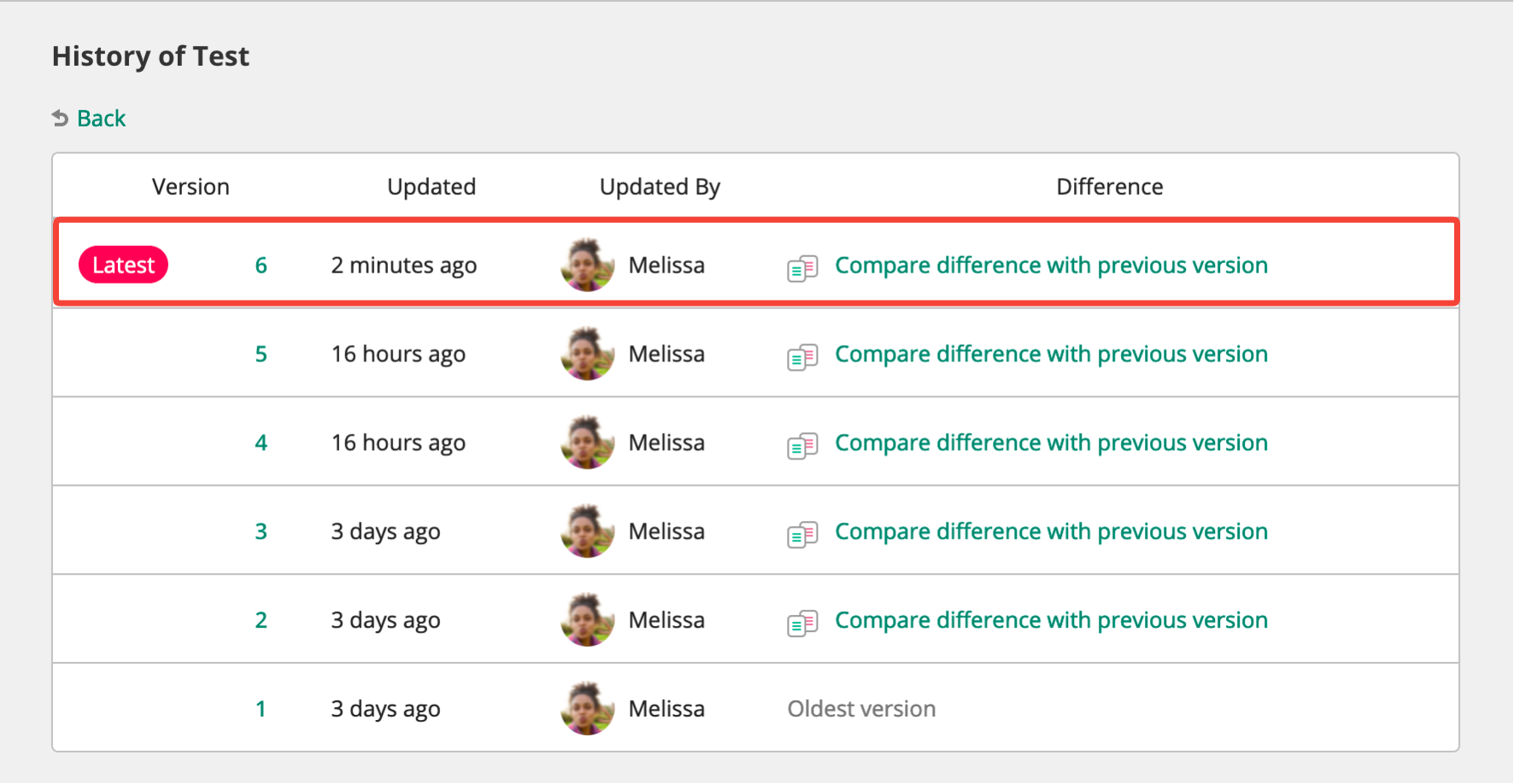
Task: Open version 3 from the history
Action: pos(261,532)
